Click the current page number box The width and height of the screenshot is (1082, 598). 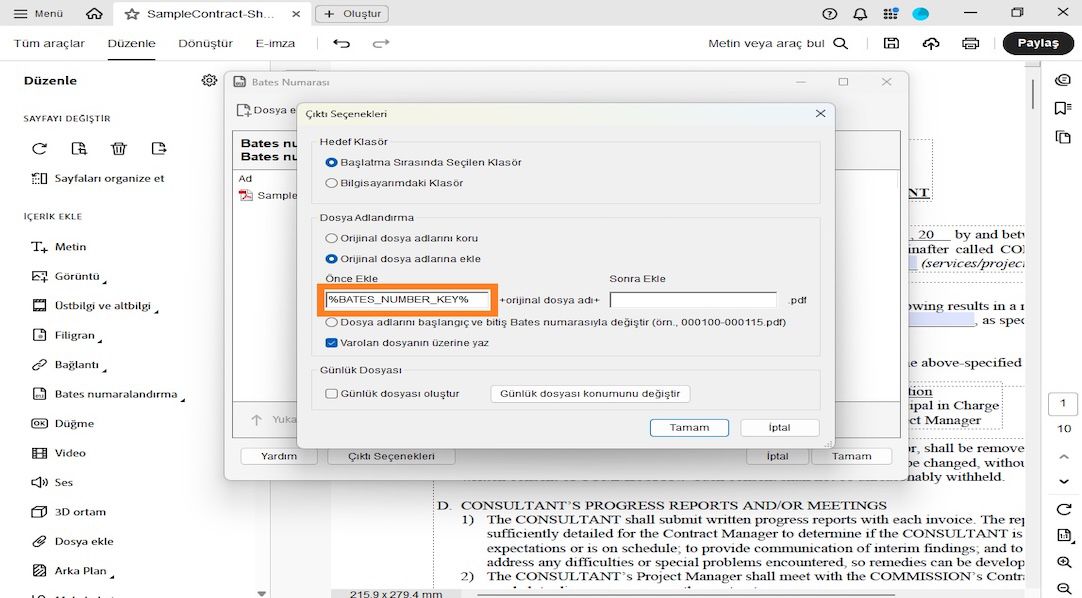point(1063,404)
